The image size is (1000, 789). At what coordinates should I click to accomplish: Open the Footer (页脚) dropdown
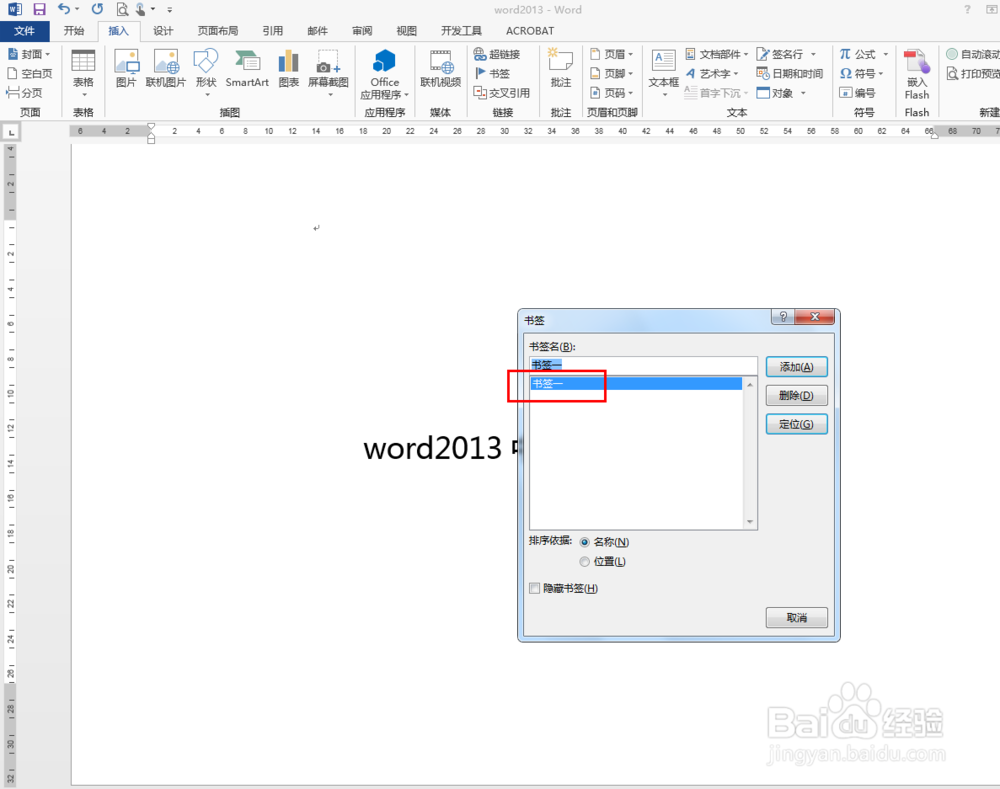click(612, 73)
